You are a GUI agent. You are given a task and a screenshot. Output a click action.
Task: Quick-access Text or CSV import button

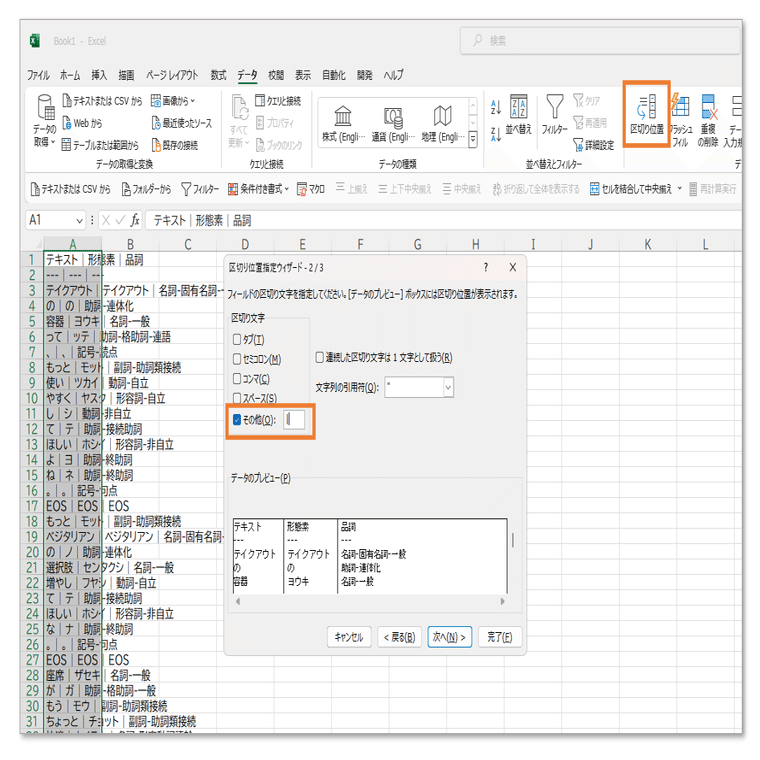[71, 189]
